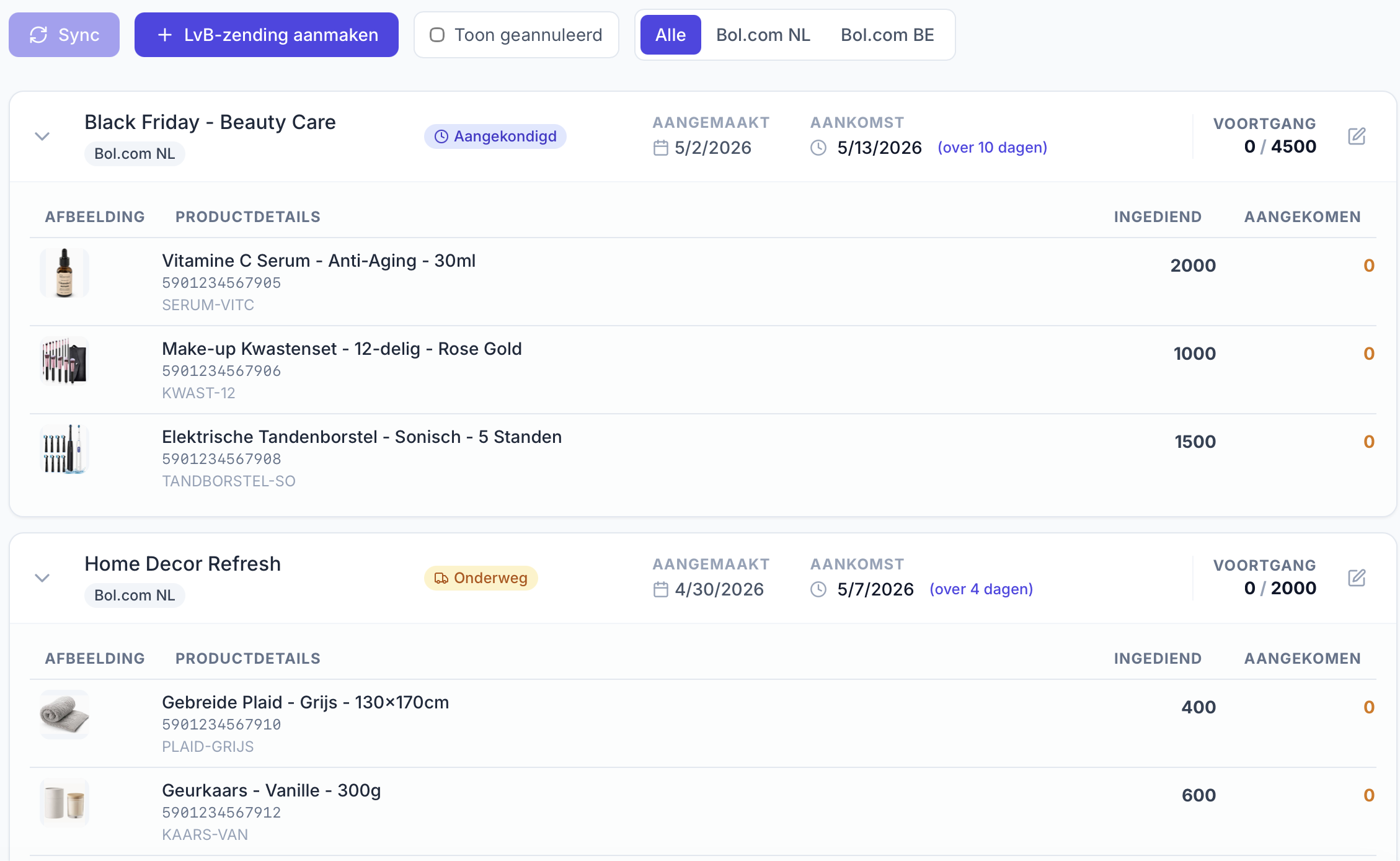Click the ingediend value 1000
Viewport: 1400px width, 861px height.
coord(1195,354)
